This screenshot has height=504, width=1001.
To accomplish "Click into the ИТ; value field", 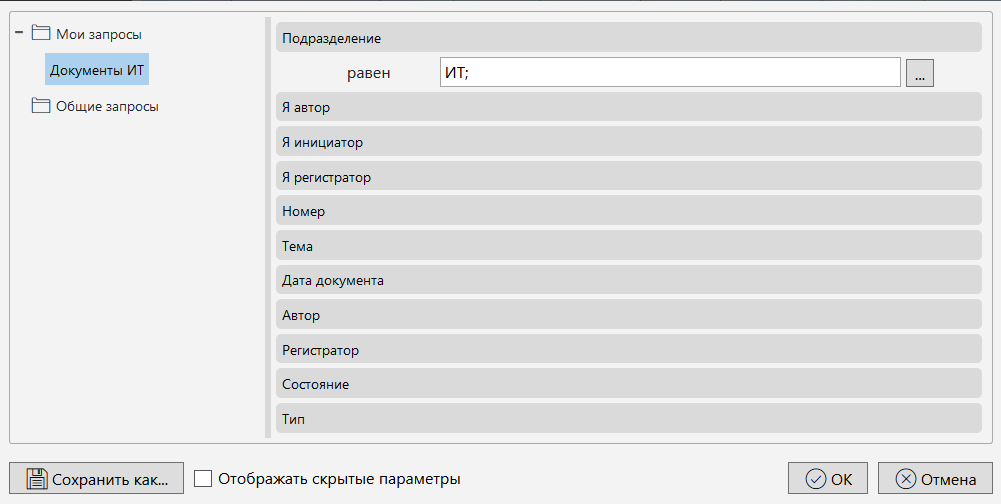I will [670, 73].
